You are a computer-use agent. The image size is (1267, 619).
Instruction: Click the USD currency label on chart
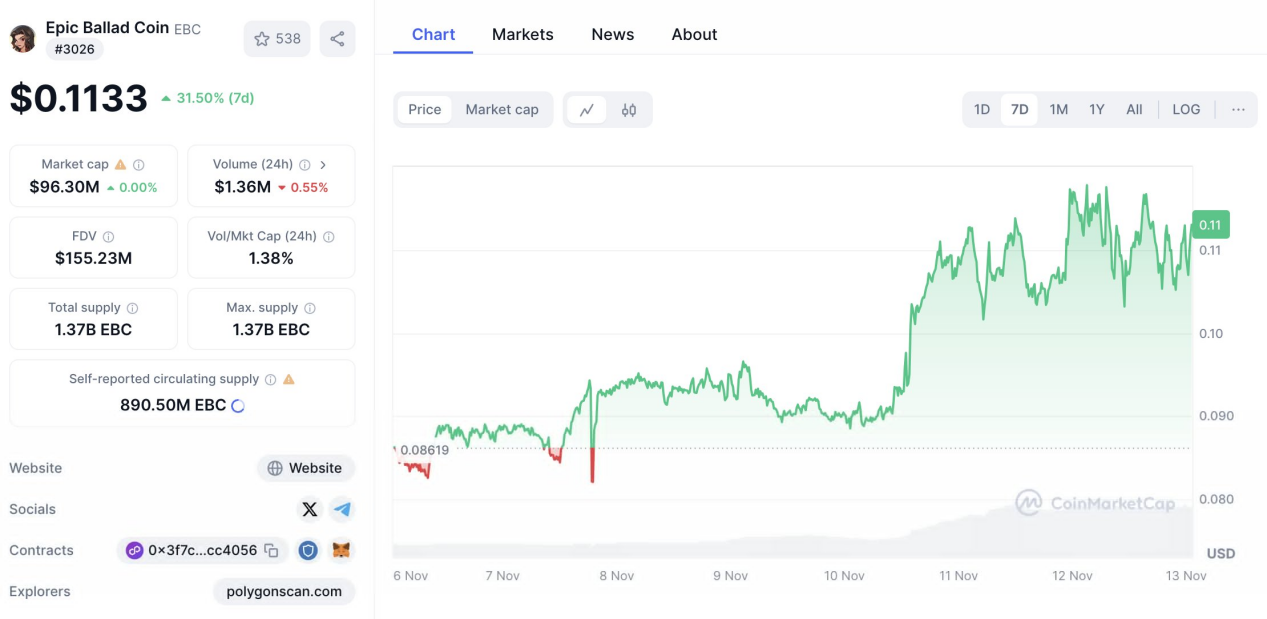pyautogui.click(x=1221, y=553)
